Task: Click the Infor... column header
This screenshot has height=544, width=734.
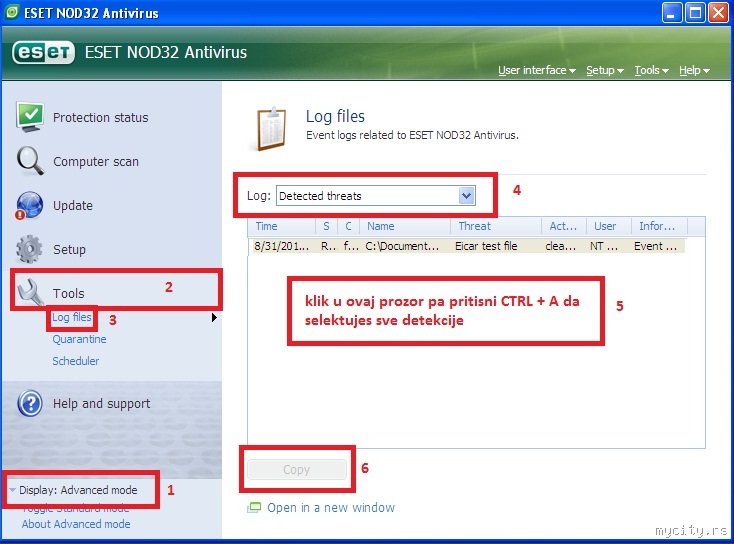Action: [x=659, y=226]
